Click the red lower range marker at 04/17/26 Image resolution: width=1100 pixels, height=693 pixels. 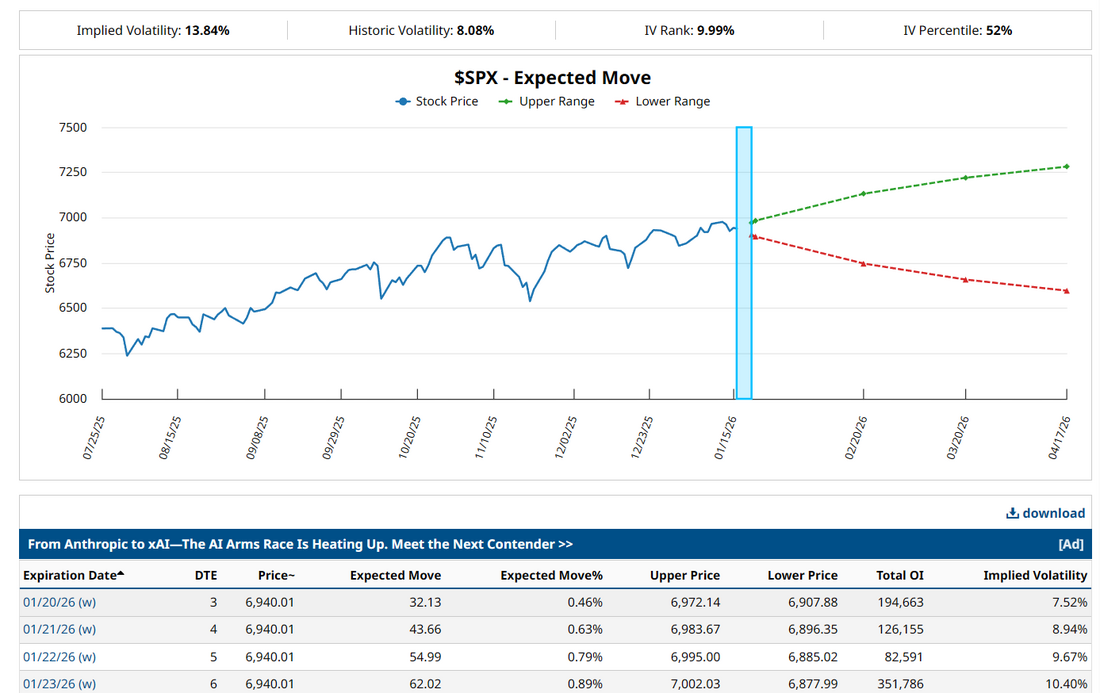click(1067, 291)
